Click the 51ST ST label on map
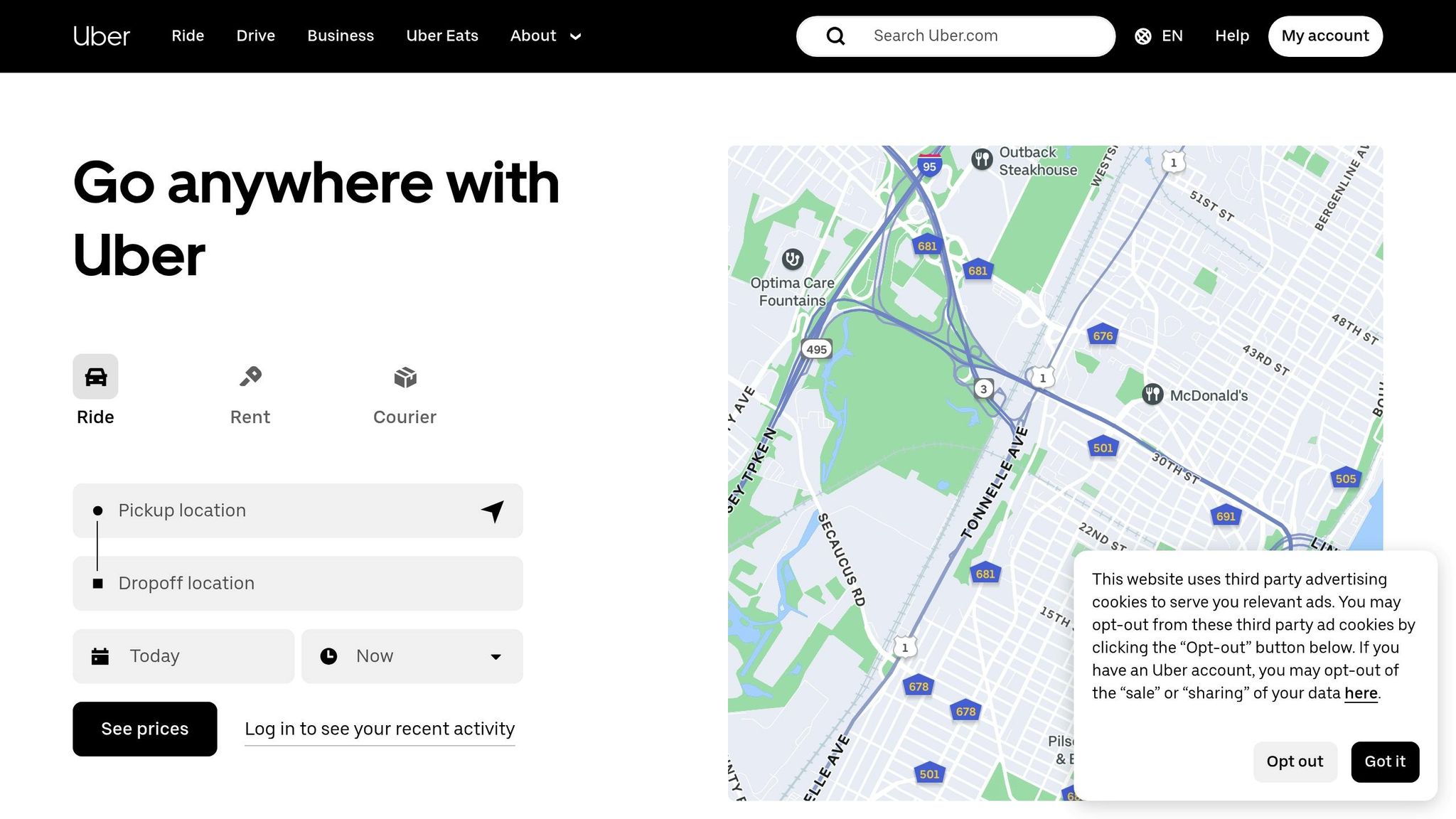The width and height of the screenshot is (1456, 819). click(x=1211, y=206)
